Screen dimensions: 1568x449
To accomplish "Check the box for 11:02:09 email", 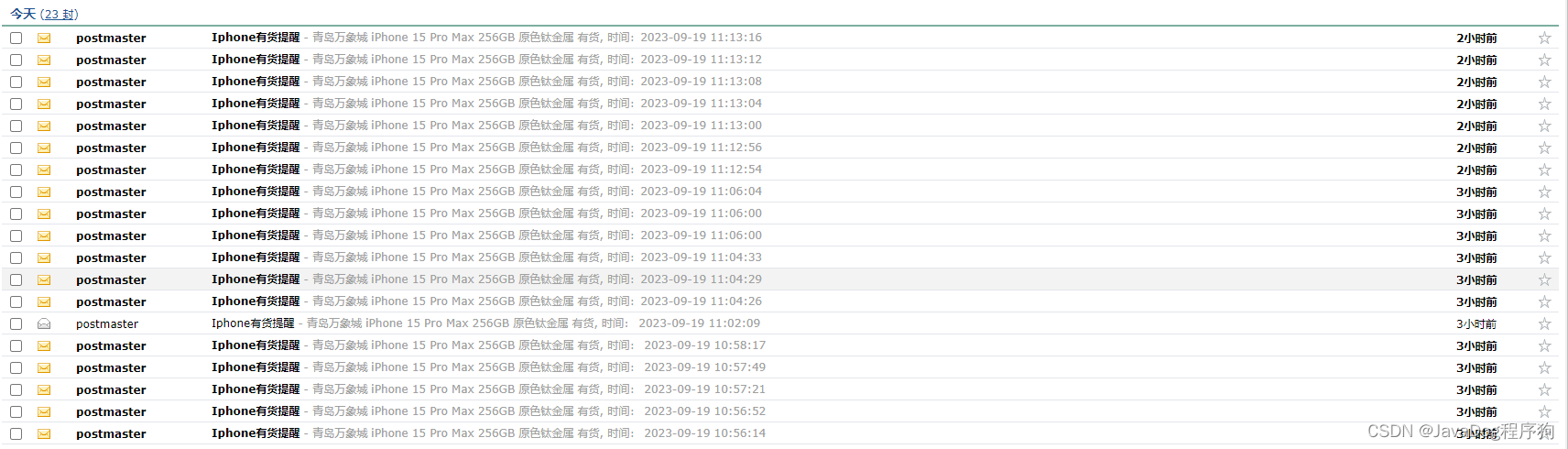I will click(16, 323).
